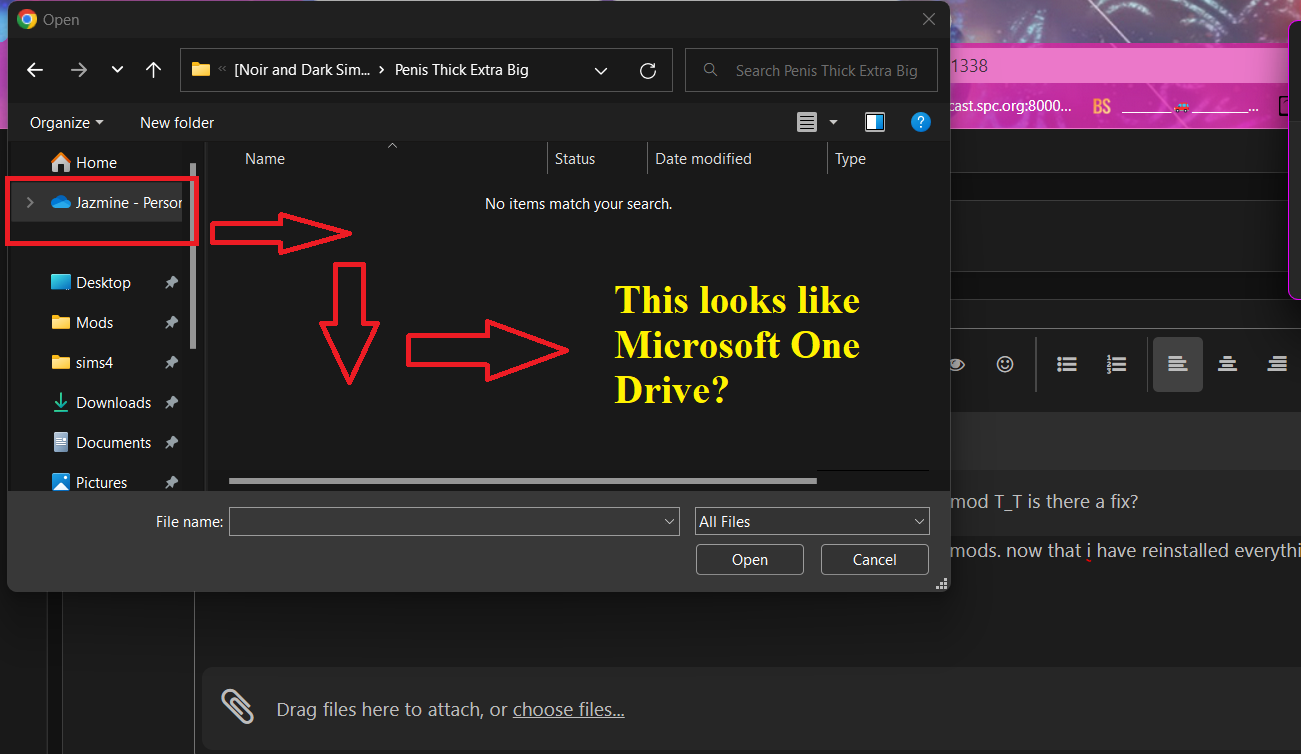Open the Pictures quick access folder
Image resolution: width=1301 pixels, height=754 pixels.
tap(102, 482)
